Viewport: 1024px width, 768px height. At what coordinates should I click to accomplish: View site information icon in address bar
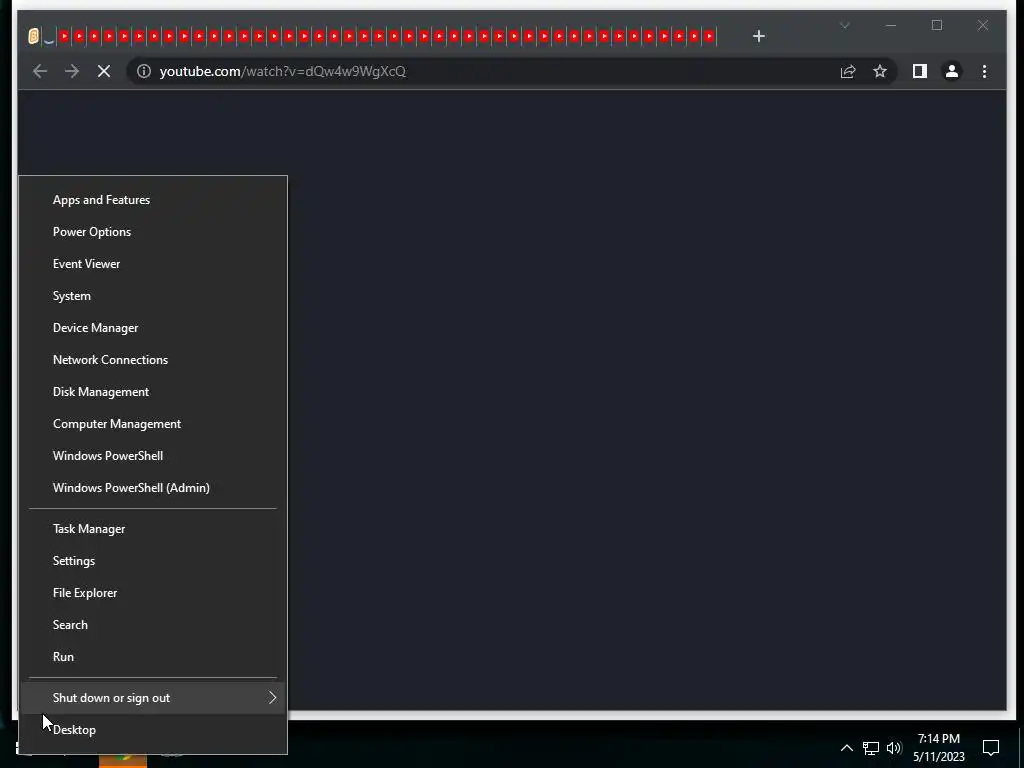144,71
